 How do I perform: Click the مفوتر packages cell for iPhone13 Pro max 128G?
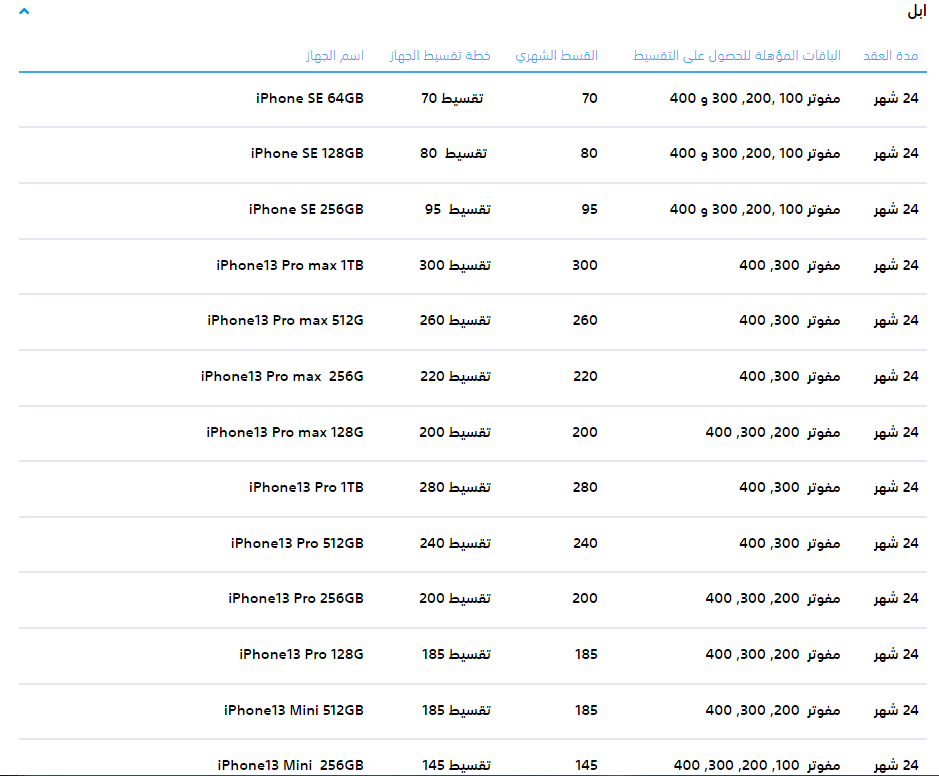pyautogui.click(x=773, y=432)
